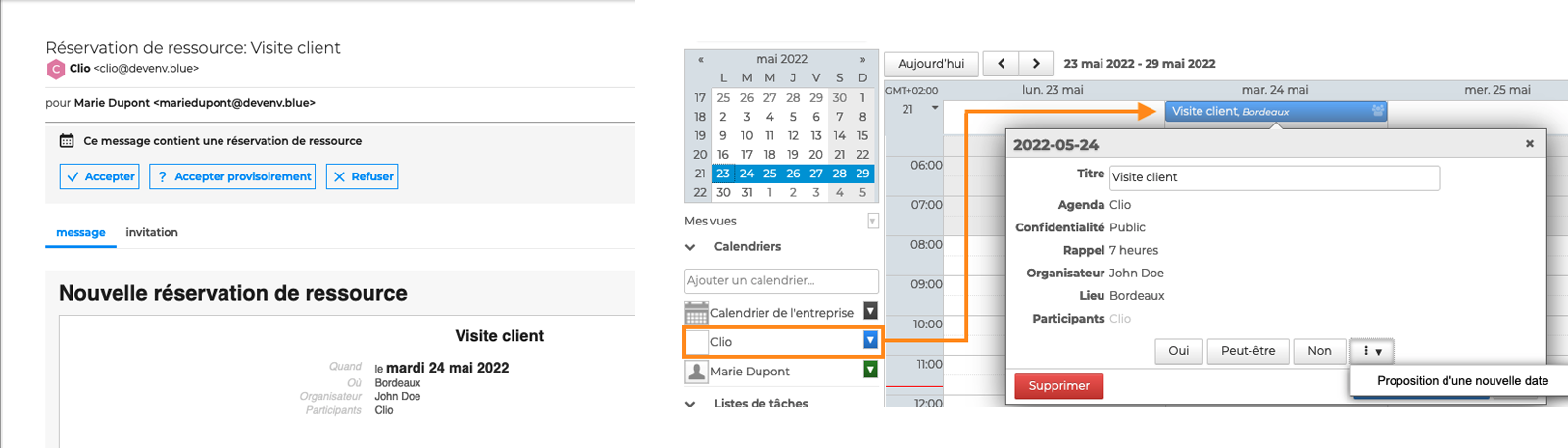The width and height of the screenshot is (1568, 448).
Task: Click previous month arrow in mini calendar
Action: click(701, 59)
